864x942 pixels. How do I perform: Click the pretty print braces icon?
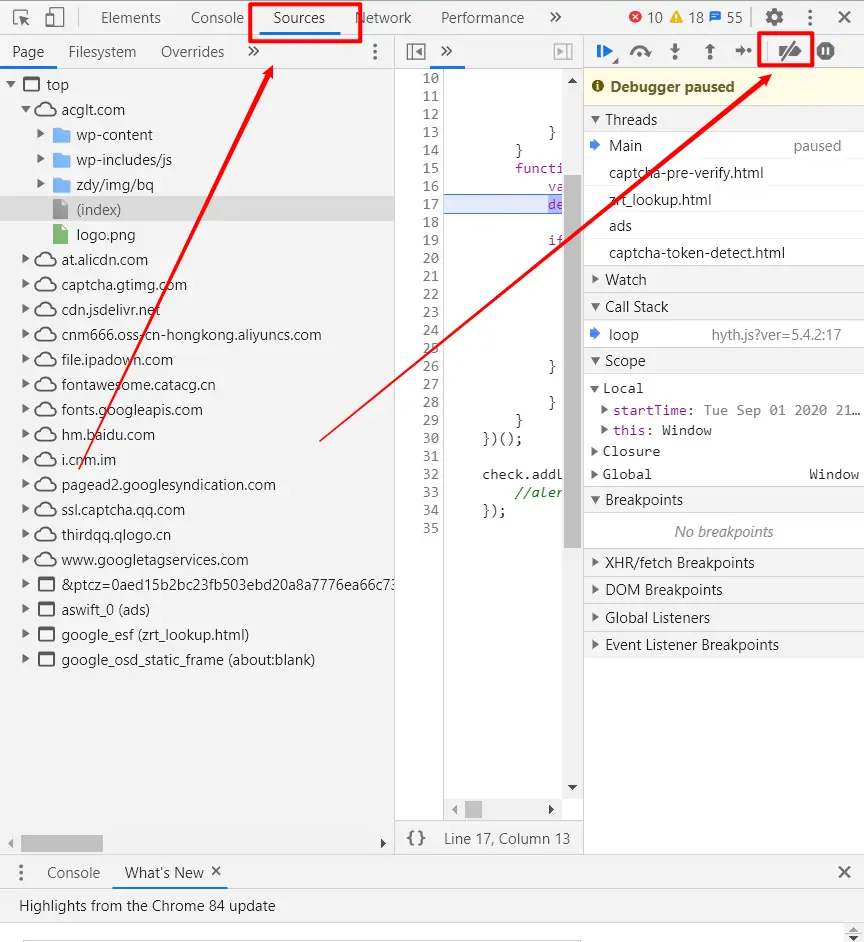(416, 838)
